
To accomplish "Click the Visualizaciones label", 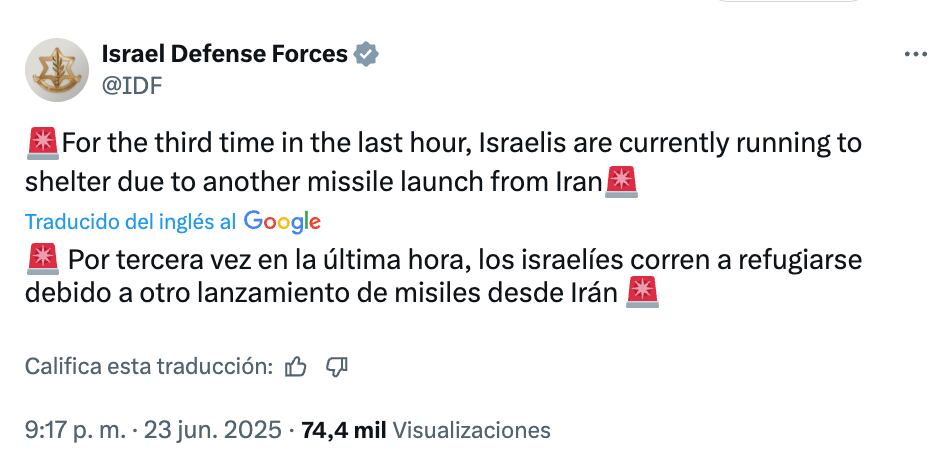I will [x=471, y=430].
